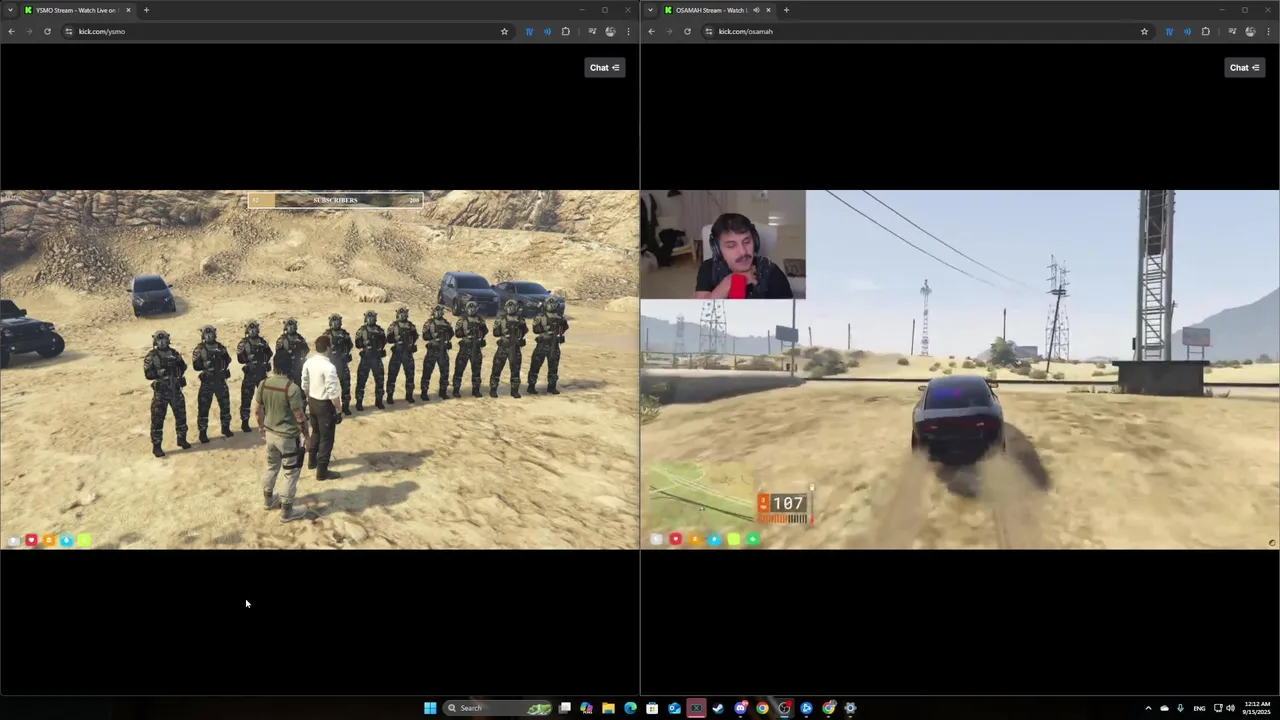Reload the kick.com/ysmo page
1280x720 pixels.
pos(47,31)
